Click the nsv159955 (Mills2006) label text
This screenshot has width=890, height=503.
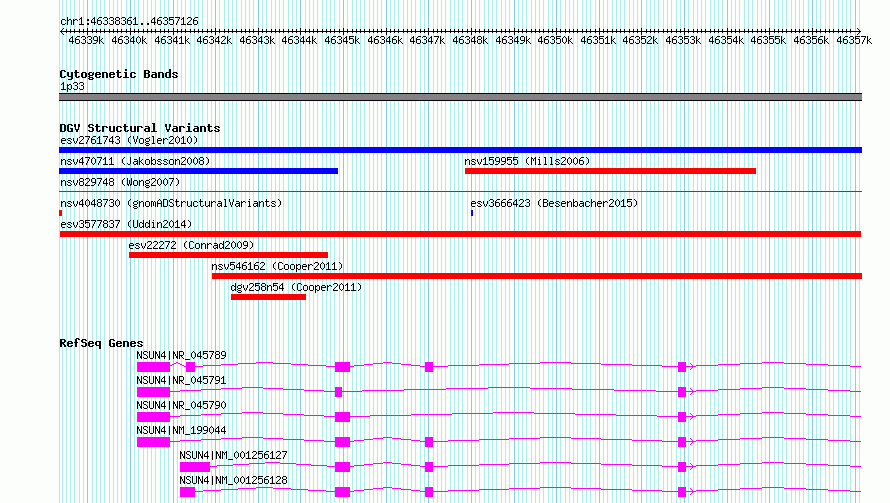527,161
